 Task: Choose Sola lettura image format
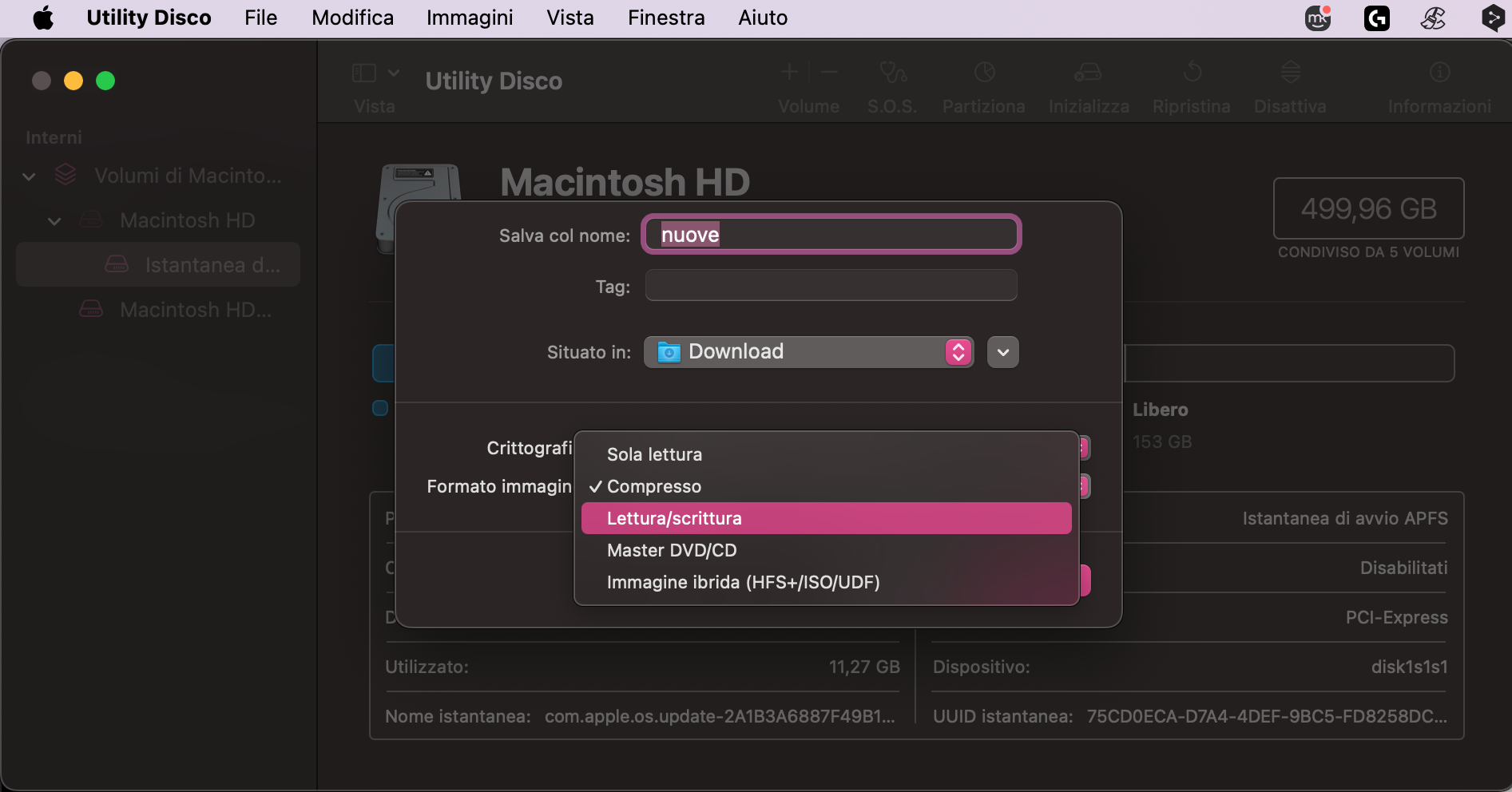[827, 454]
